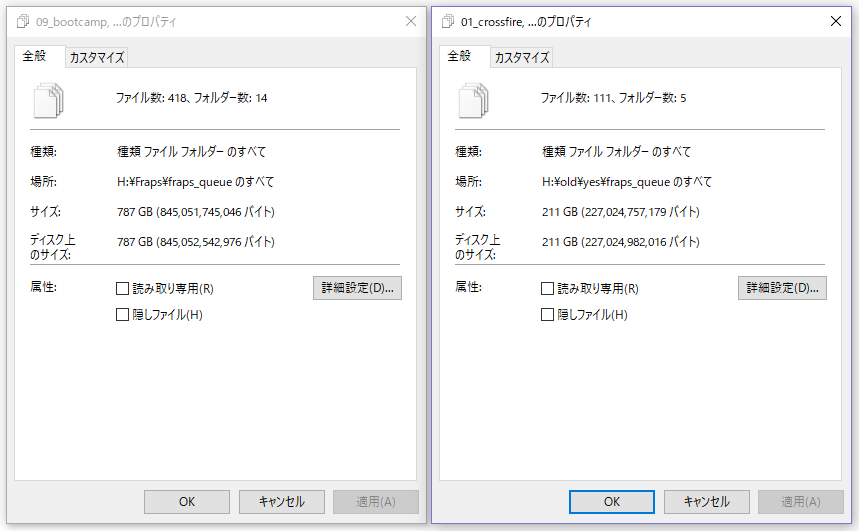Open 詳細設定(D)... in the 09_bootcamp window
Image resolution: width=859 pixels, height=531 pixels.
357,288
